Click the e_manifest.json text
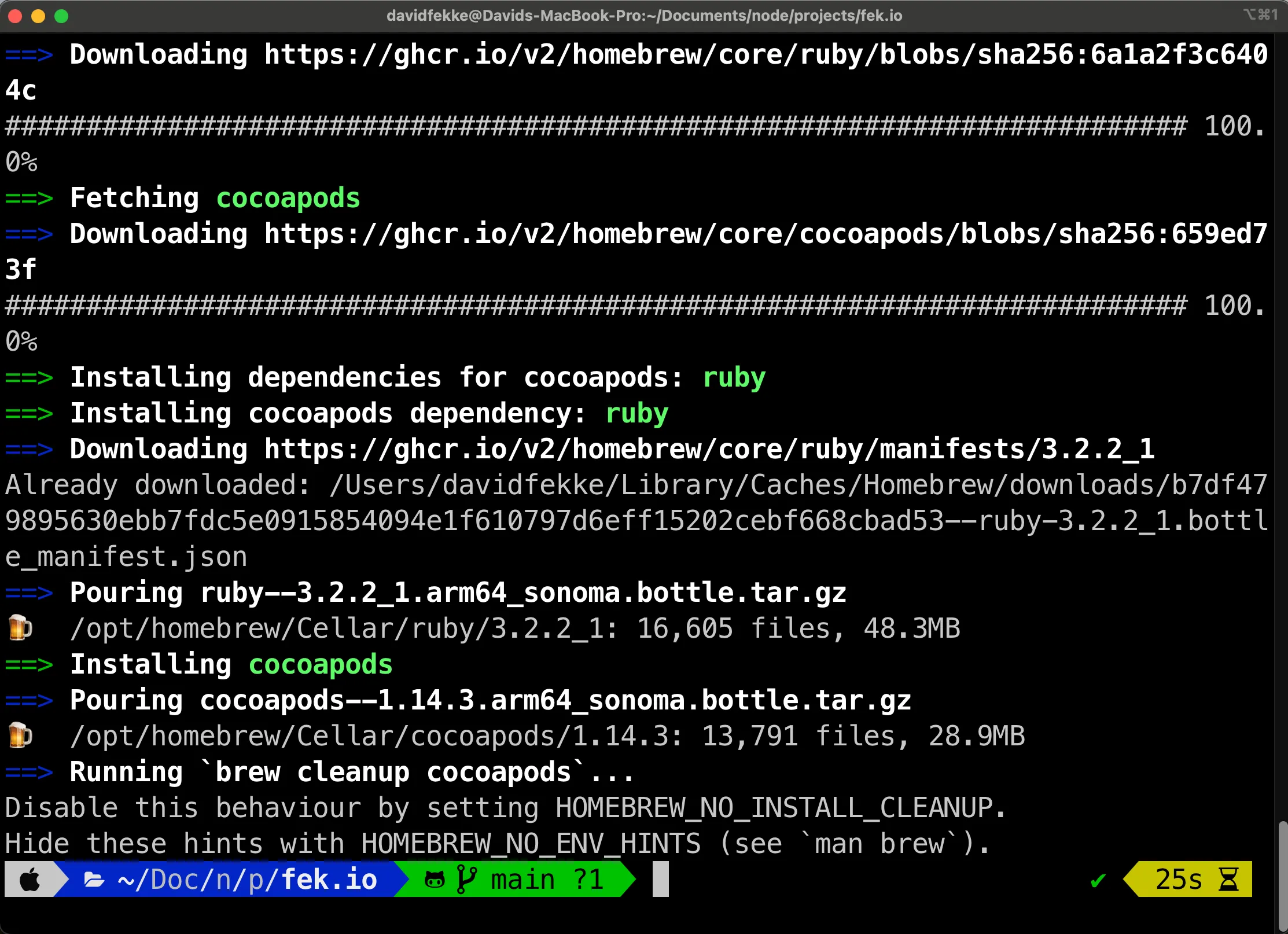This screenshot has width=1288, height=934. point(126,557)
